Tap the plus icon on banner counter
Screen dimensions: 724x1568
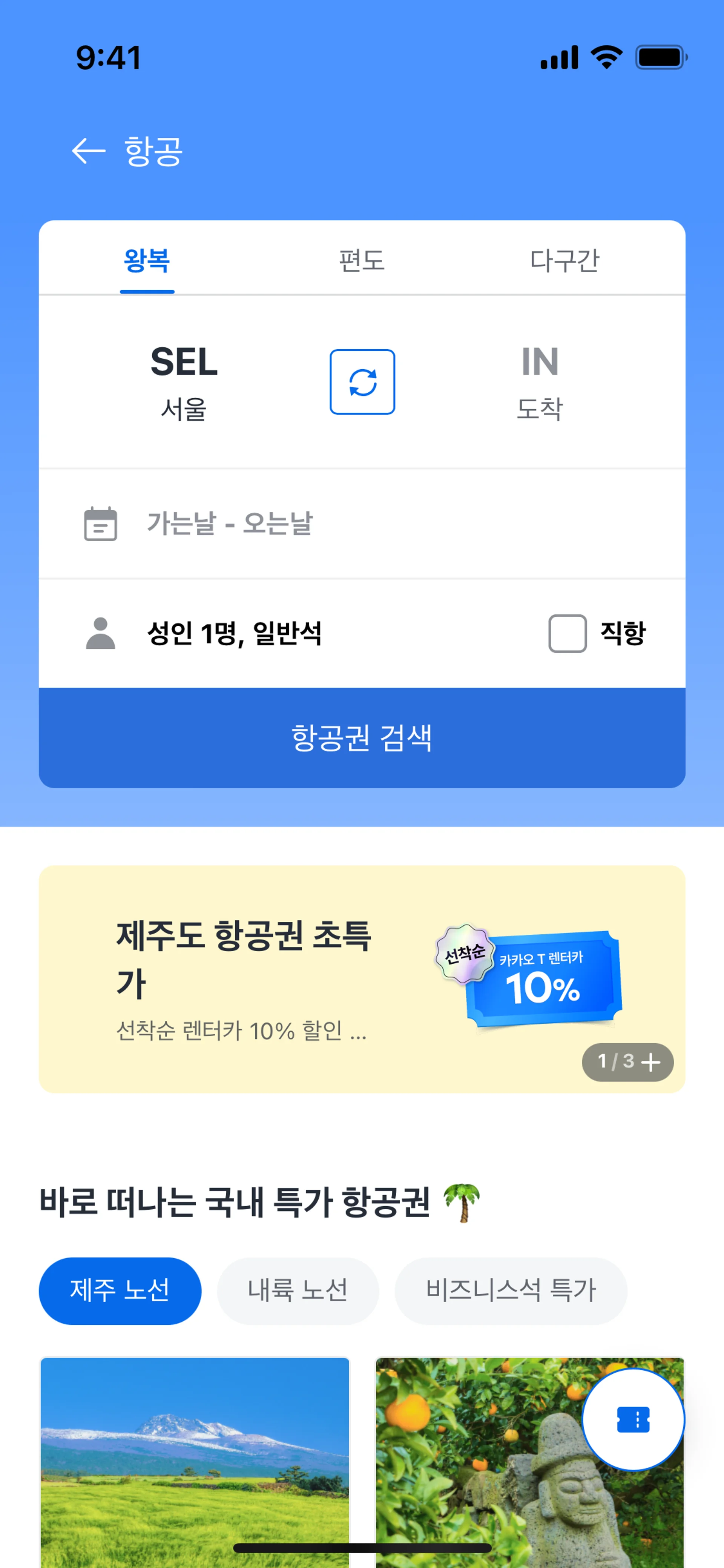pyautogui.click(x=651, y=1062)
